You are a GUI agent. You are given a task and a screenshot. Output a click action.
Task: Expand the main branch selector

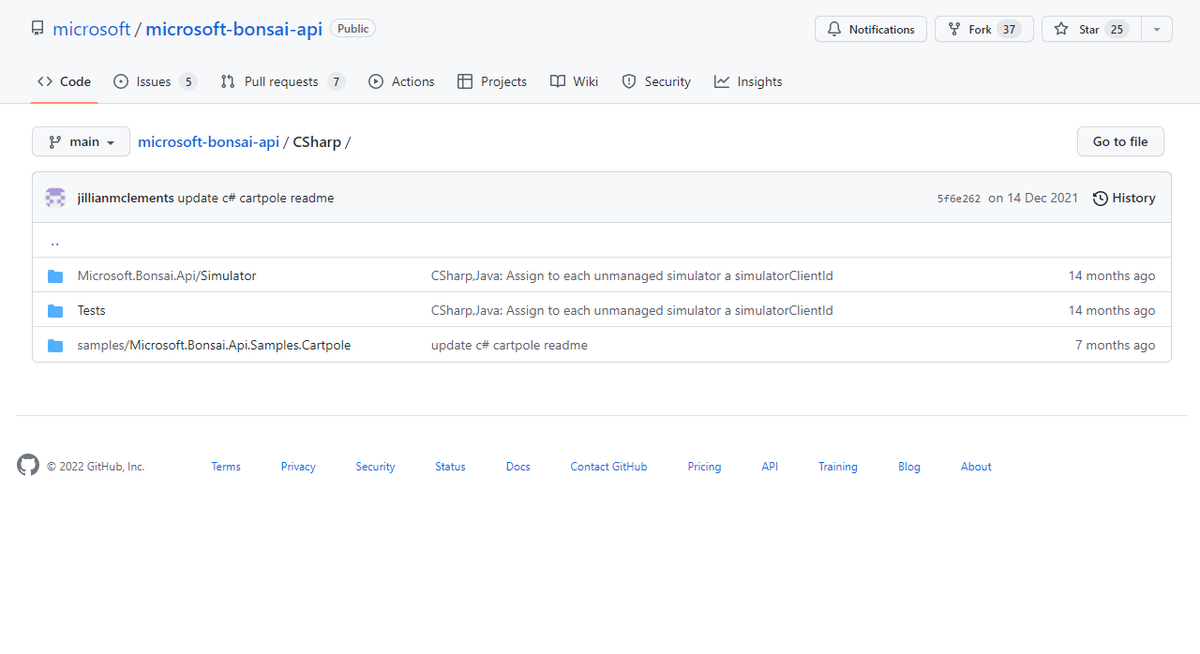pos(81,142)
